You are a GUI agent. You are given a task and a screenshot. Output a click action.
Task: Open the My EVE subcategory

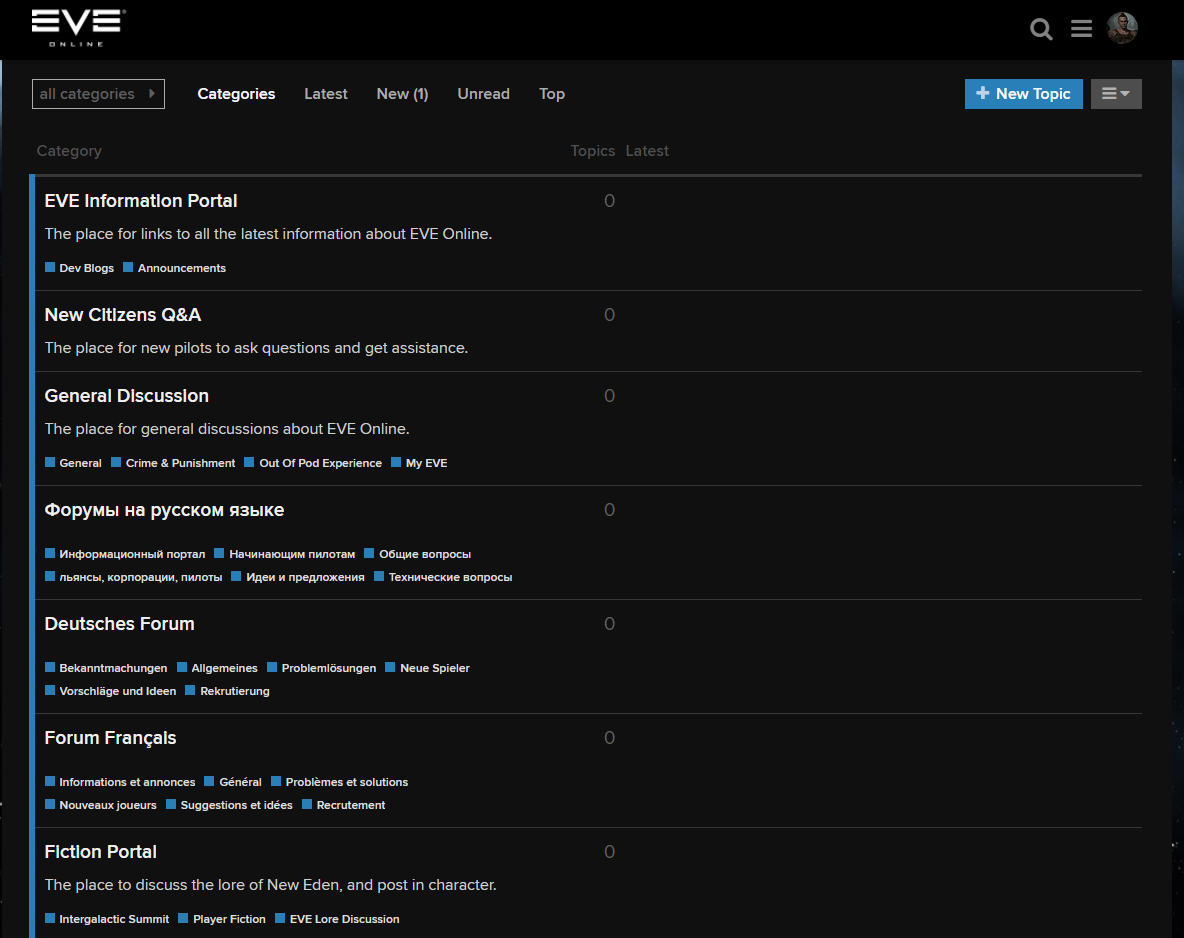(419, 463)
